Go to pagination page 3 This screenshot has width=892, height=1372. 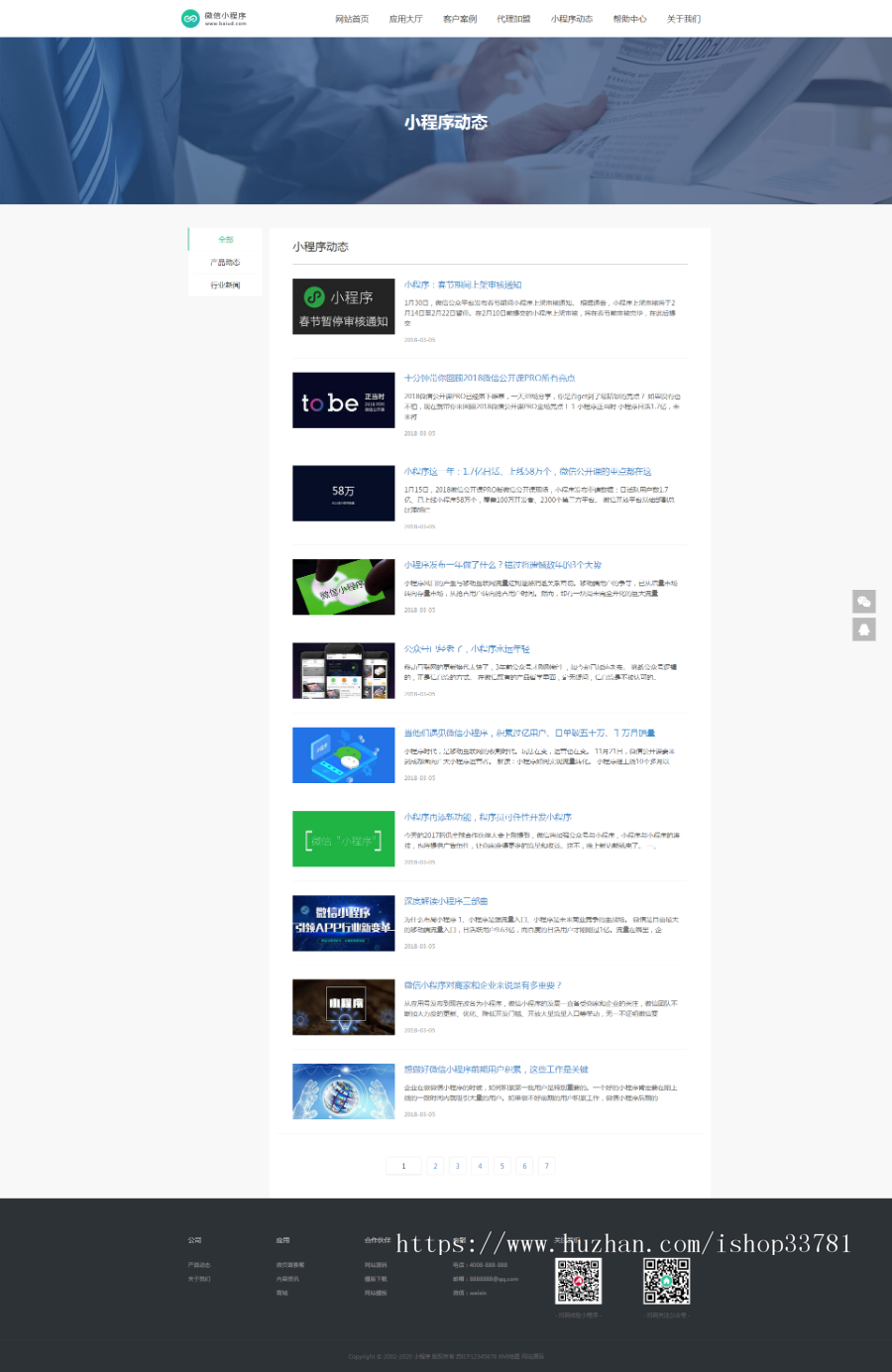[x=458, y=1166]
